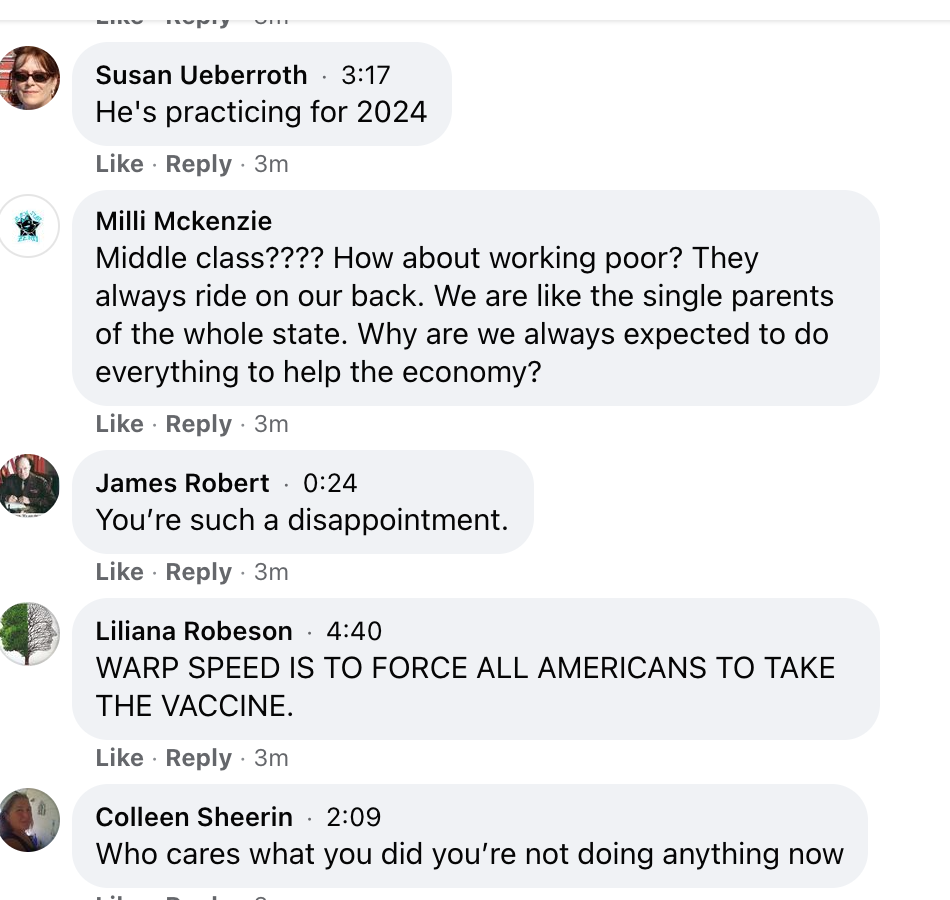Viewport: 950px width, 900px height.
Task: Click Milli Mckenzie's star avatar icon
Action: click(29, 225)
